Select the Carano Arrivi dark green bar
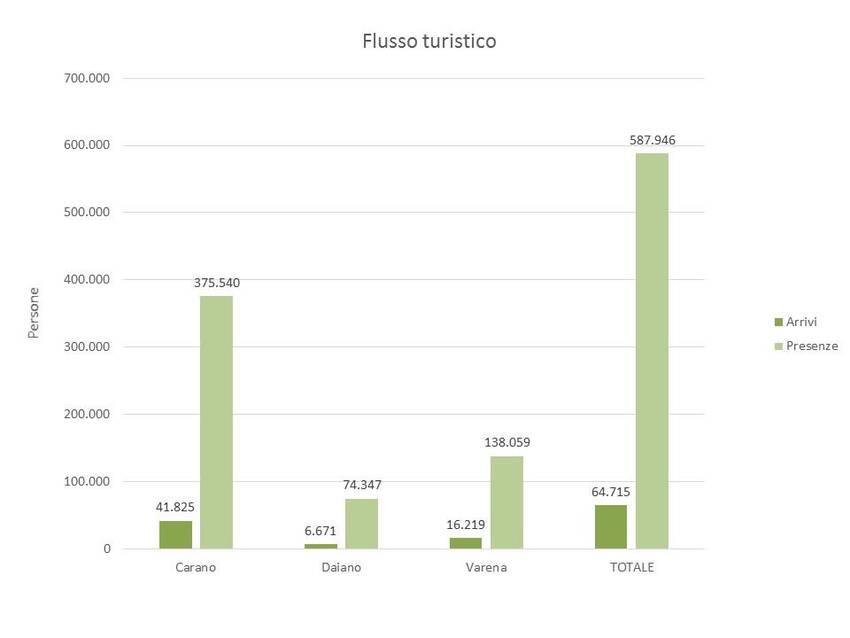This screenshot has height=638, width=850. 175,534
